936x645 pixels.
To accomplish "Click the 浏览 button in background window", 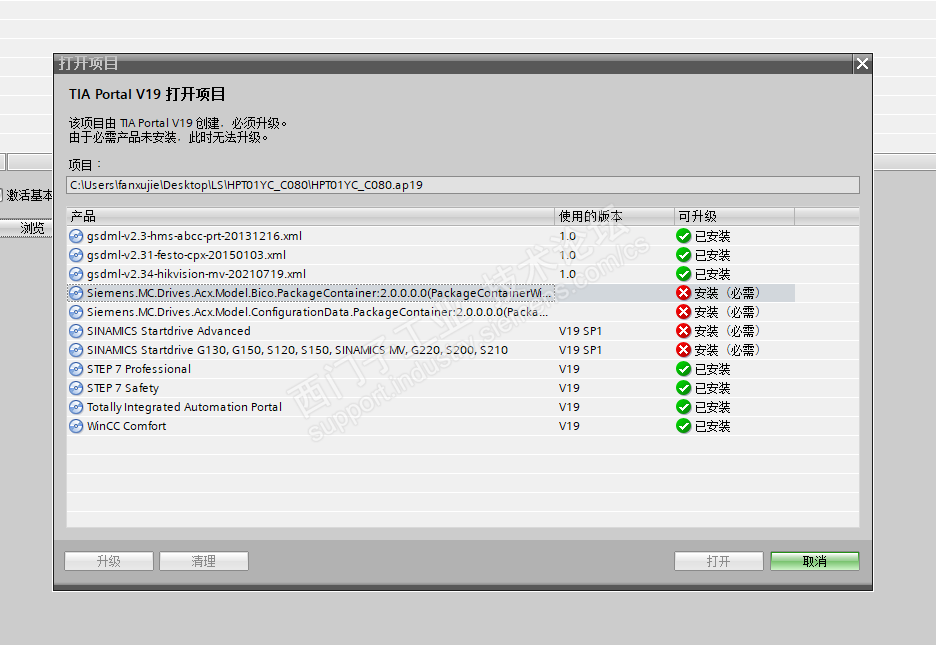I will tap(26, 228).
